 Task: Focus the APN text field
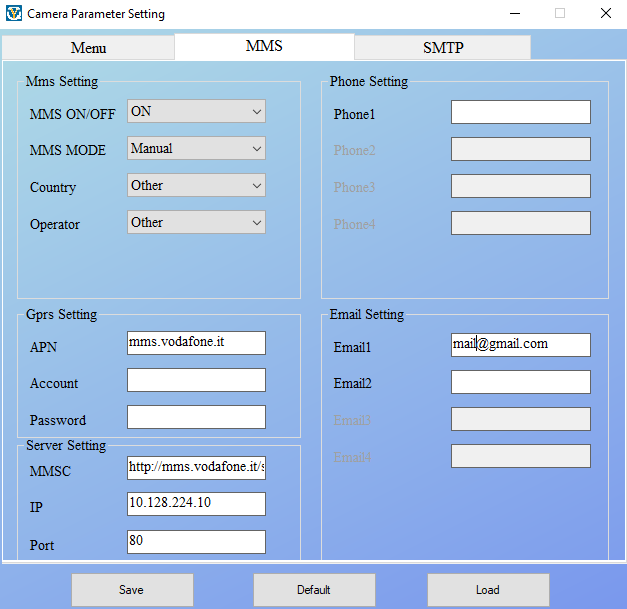(196, 343)
